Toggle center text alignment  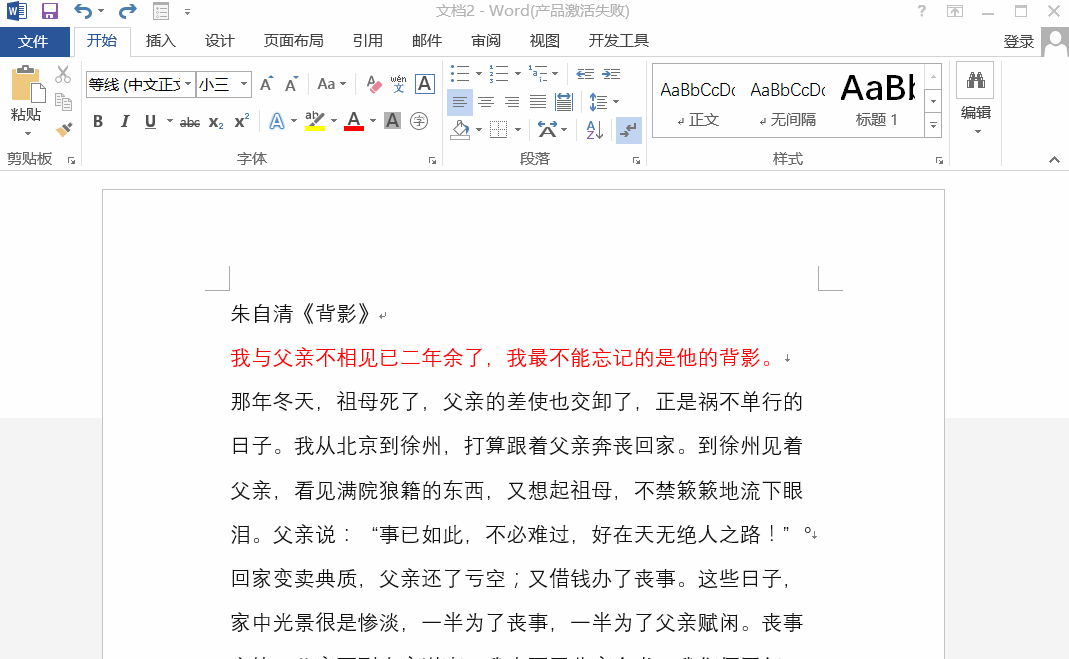pyautogui.click(x=486, y=102)
